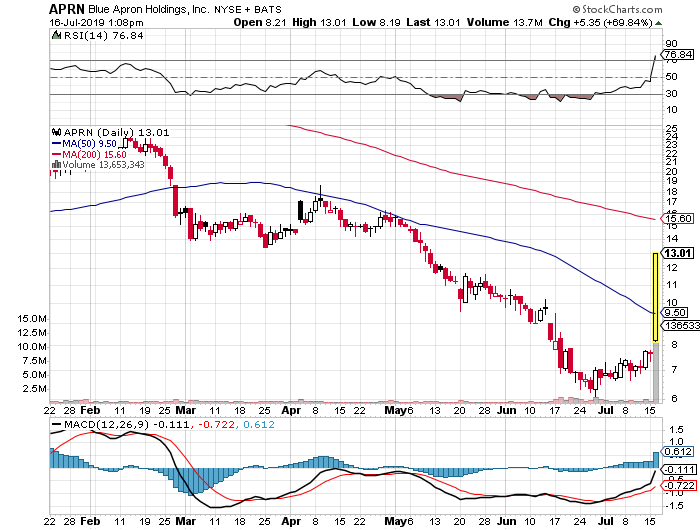Click the -0.722 signal tag on MACD axis

tap(679, 485)
